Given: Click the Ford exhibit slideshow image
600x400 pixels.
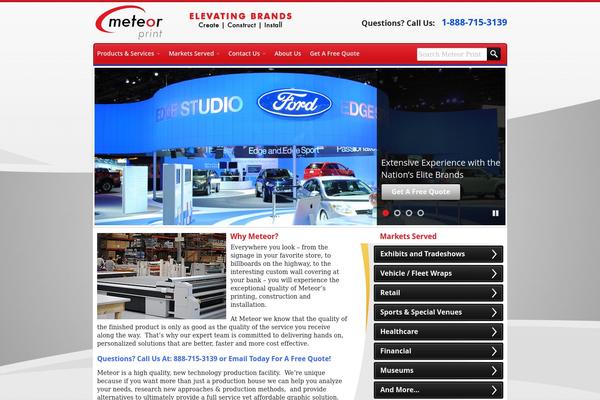Looking at the screenshot, I should coord(236,147).
